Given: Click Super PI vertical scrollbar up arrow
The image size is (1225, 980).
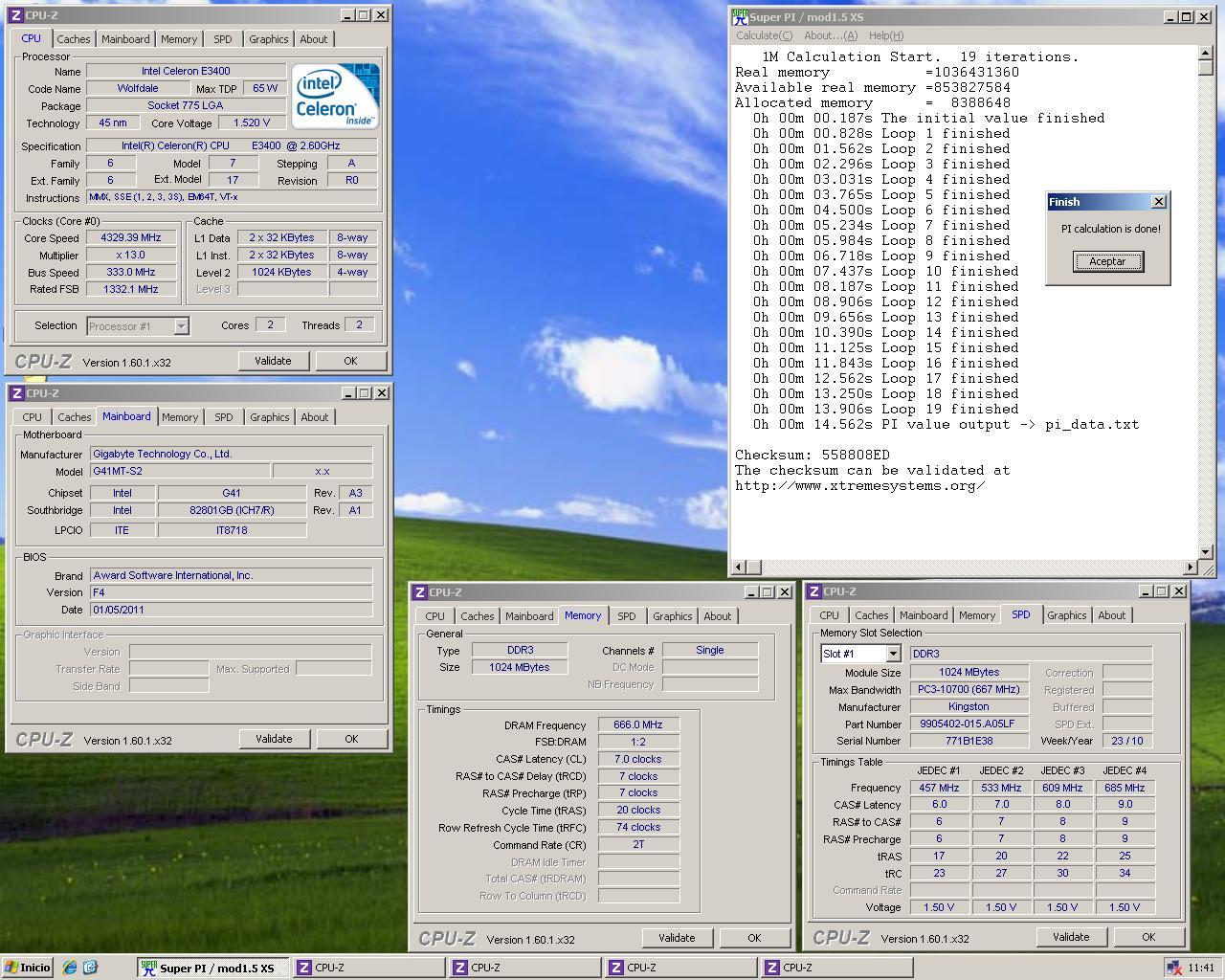Looking at the screenshot, I should point(1205,54).
